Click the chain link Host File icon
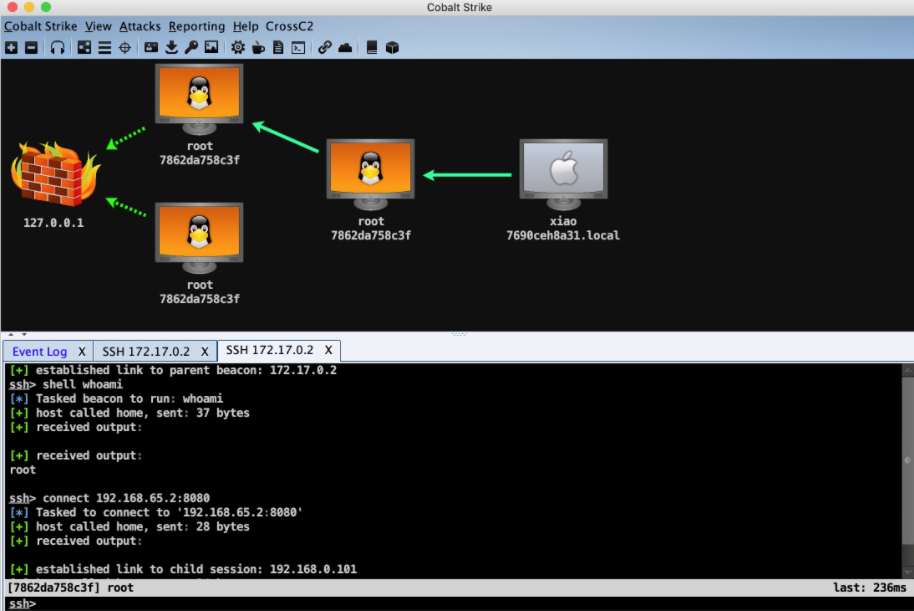 tap(325, 47)
